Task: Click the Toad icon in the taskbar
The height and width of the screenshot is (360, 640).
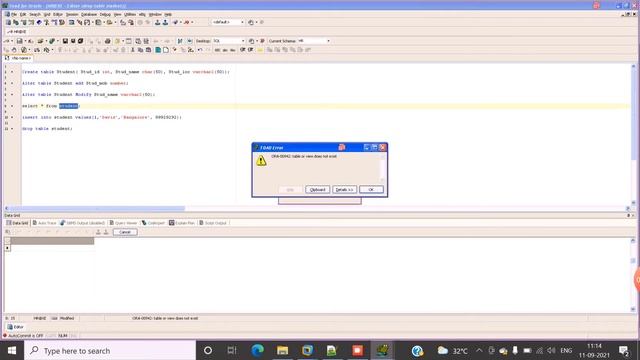Action: point(382,350)
